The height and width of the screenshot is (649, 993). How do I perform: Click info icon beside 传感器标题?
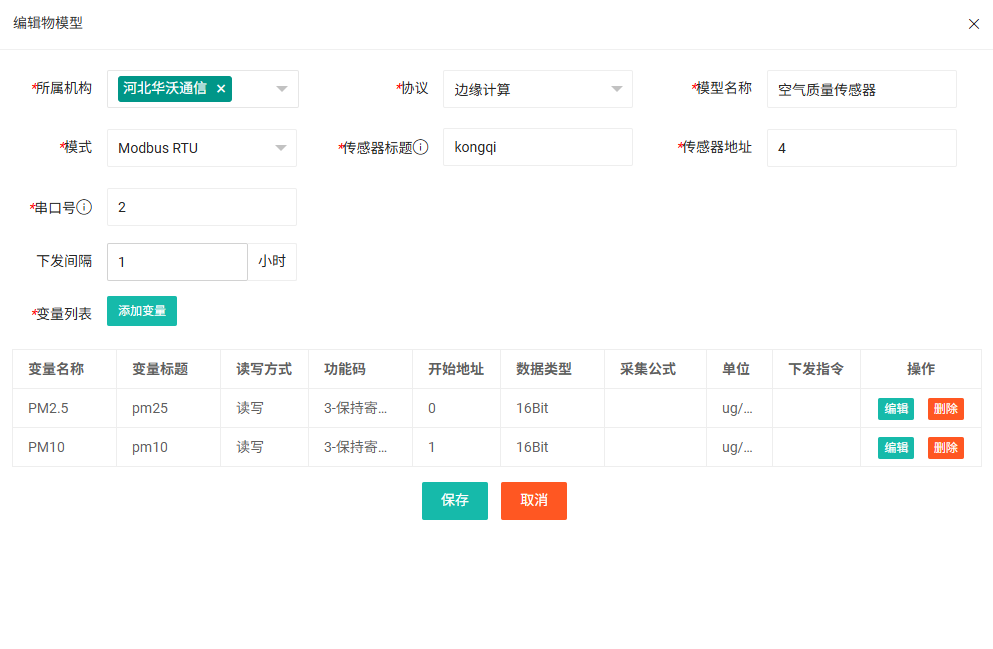(x=421, y=148)
